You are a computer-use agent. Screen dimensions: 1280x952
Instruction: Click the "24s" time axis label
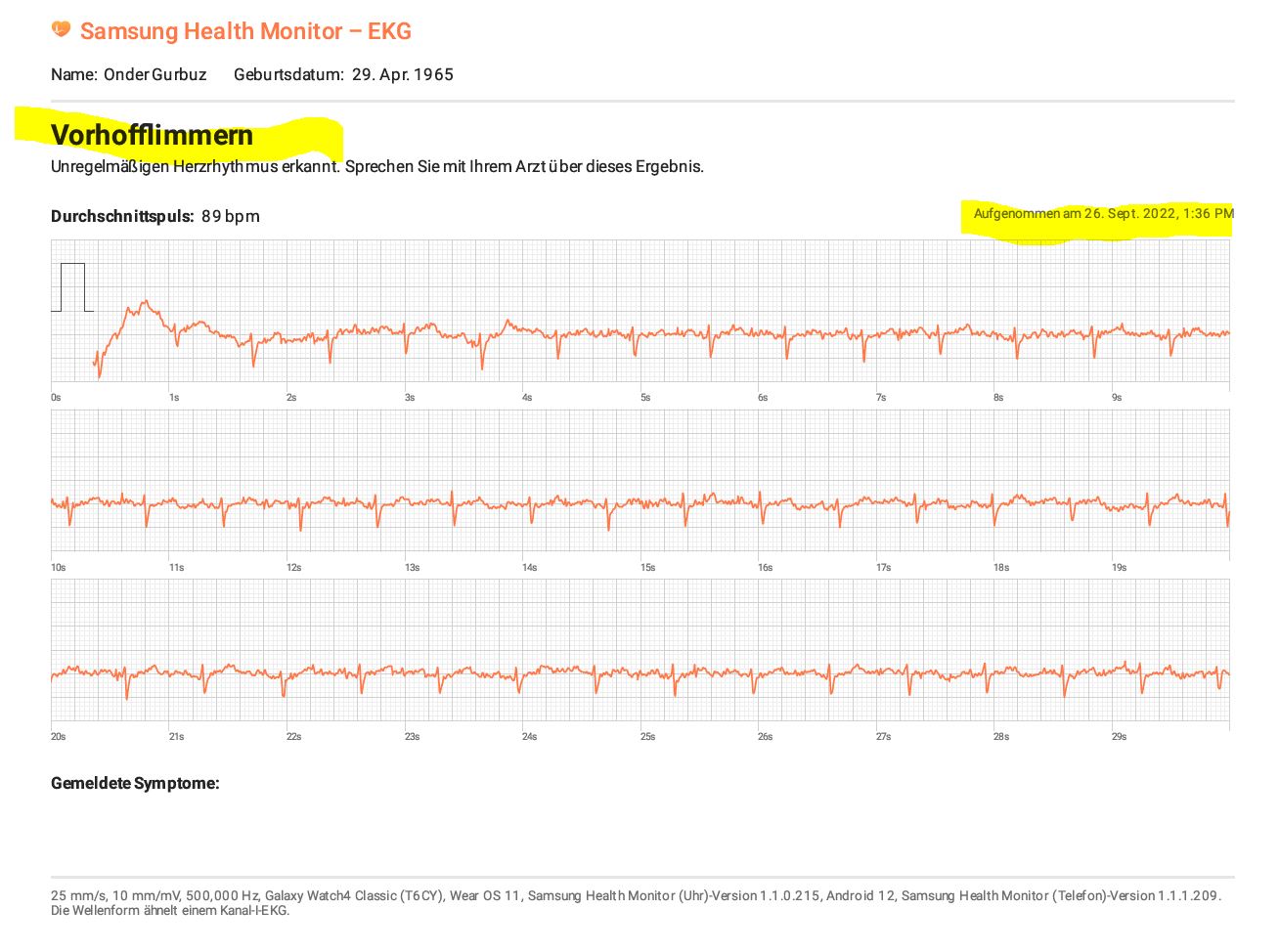click(529, 736)
